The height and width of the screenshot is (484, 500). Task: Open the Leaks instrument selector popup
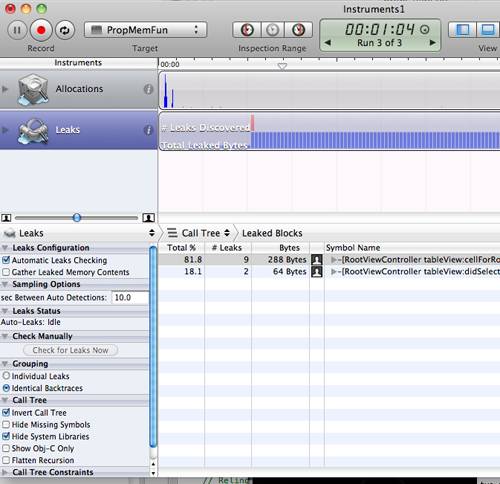pyautogui.click(x=79, y=233)
